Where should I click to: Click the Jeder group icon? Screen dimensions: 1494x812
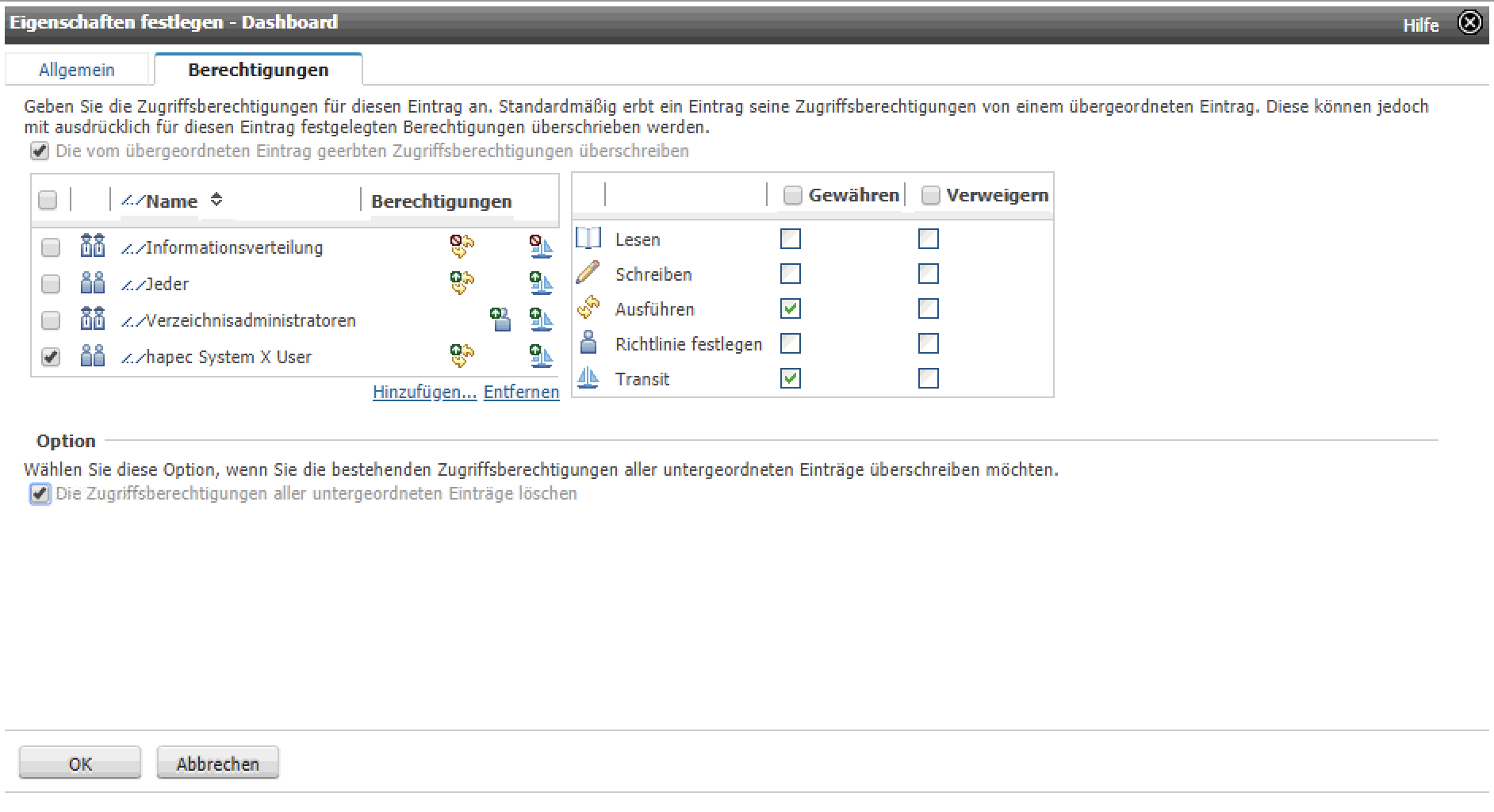point(93,283)
